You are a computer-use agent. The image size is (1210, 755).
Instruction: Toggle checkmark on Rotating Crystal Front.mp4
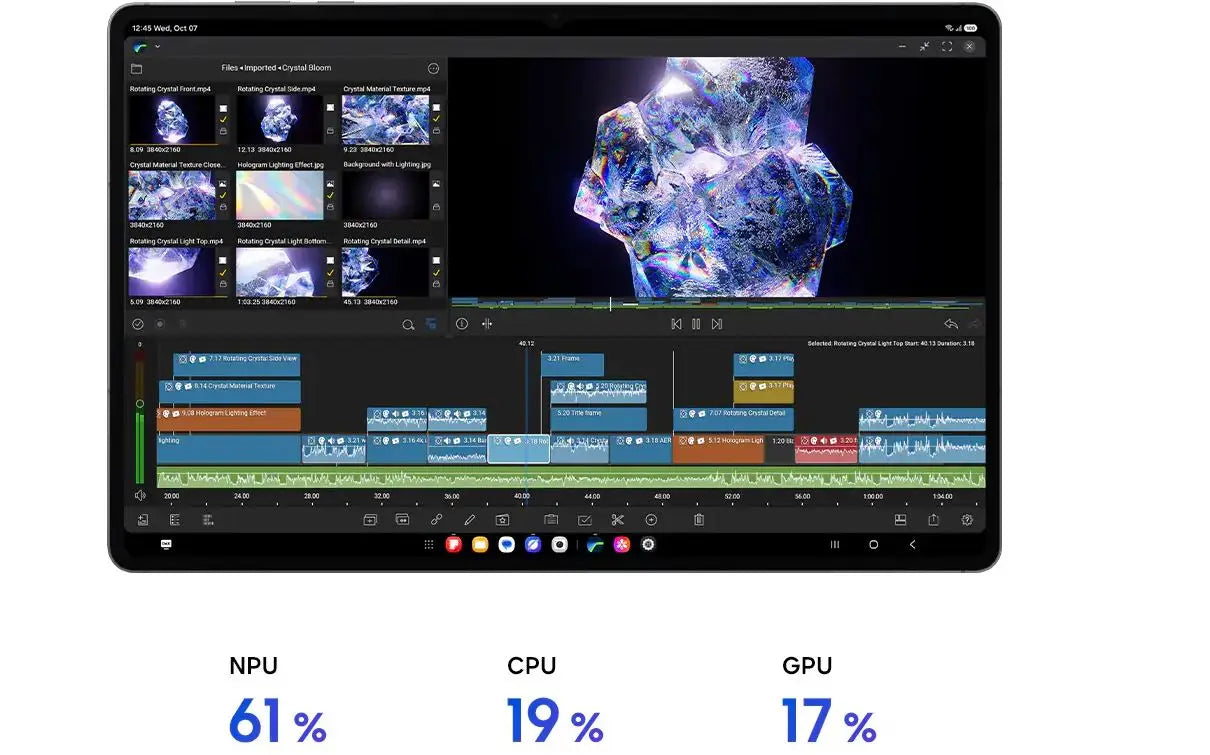(223, 119)
